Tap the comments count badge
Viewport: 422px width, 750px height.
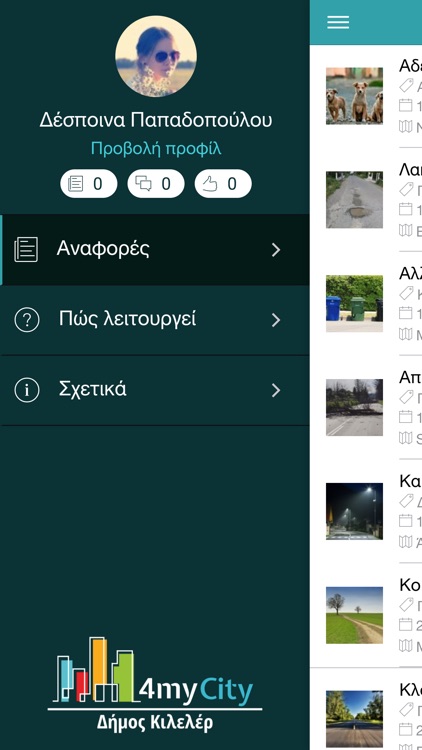tap(156, 184)
